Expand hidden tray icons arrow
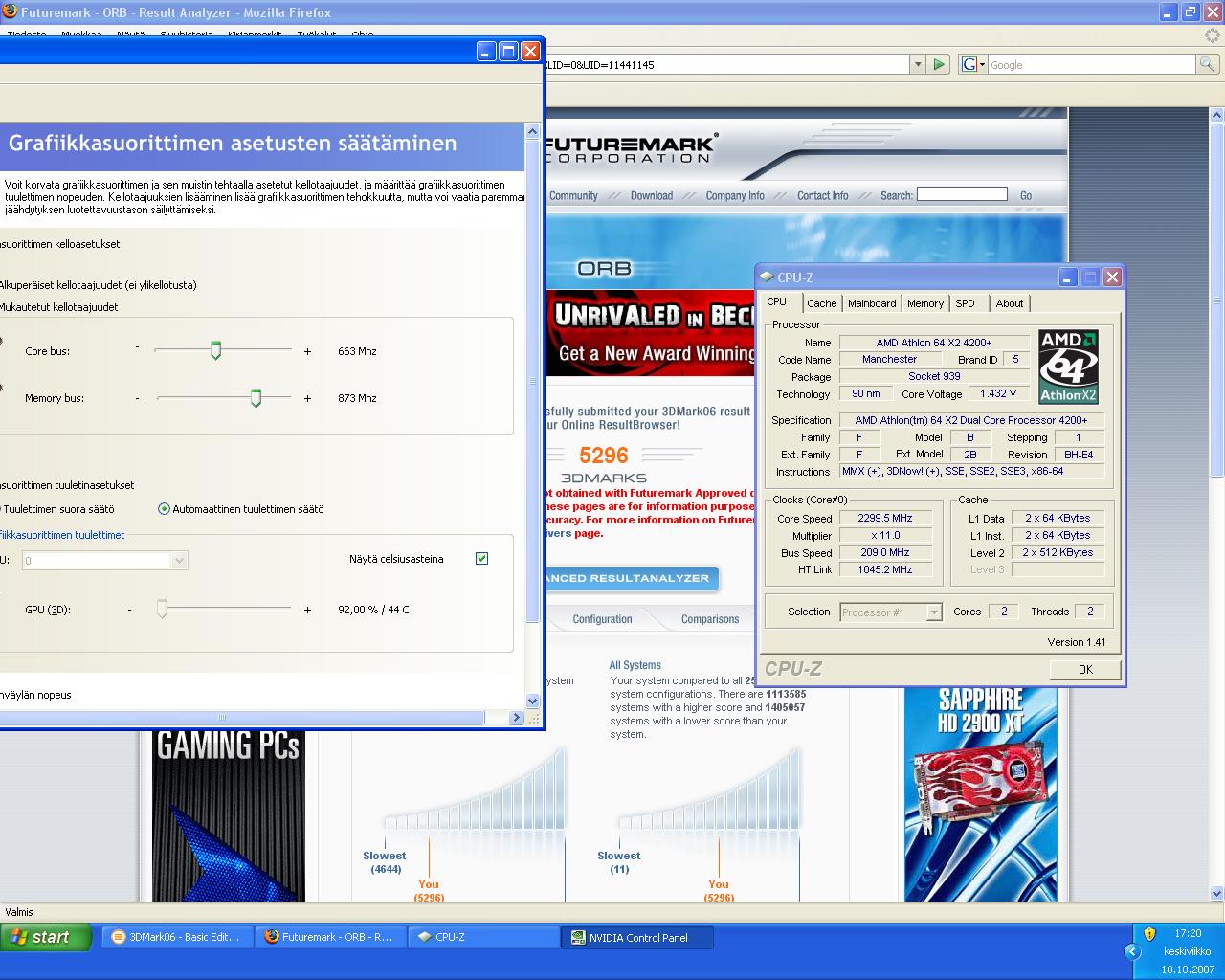The image size is (1225, 980). pyautogui.click(x=1133, y=951)
